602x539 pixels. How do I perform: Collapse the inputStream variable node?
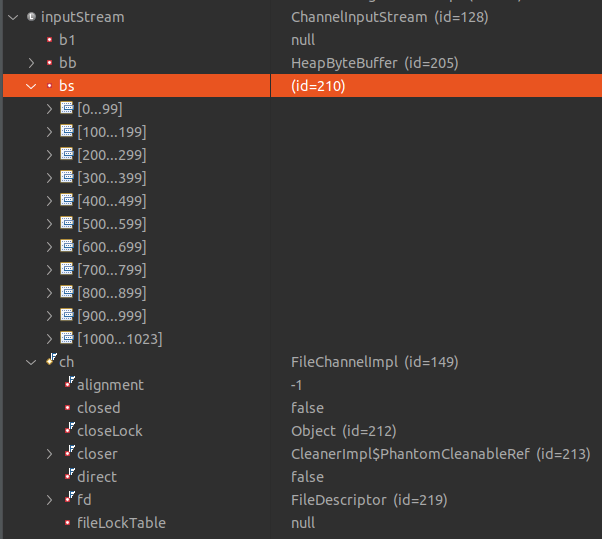tap(13, 17)
